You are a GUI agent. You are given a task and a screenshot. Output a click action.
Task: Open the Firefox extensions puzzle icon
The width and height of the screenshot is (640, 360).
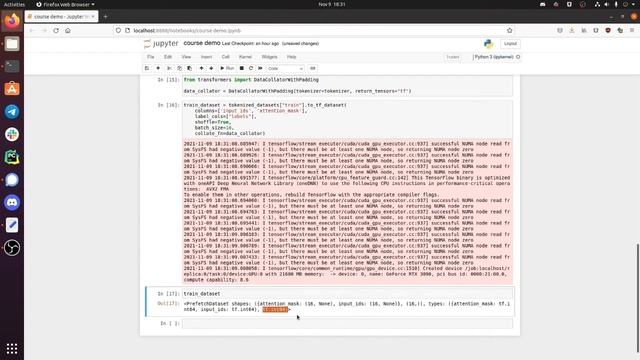pyautogui.click(x=620, y=31)
